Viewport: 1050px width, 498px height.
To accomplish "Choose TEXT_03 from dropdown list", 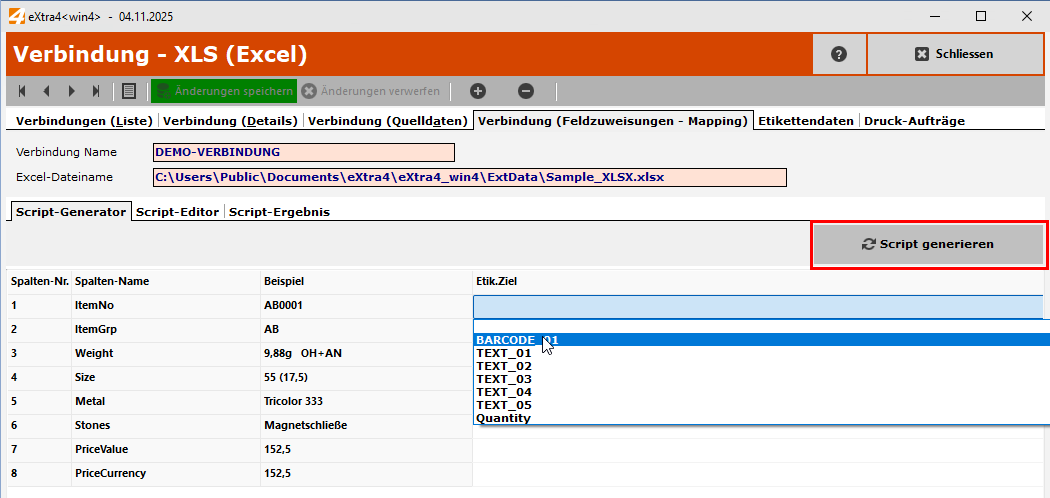I will coord(761,379).
